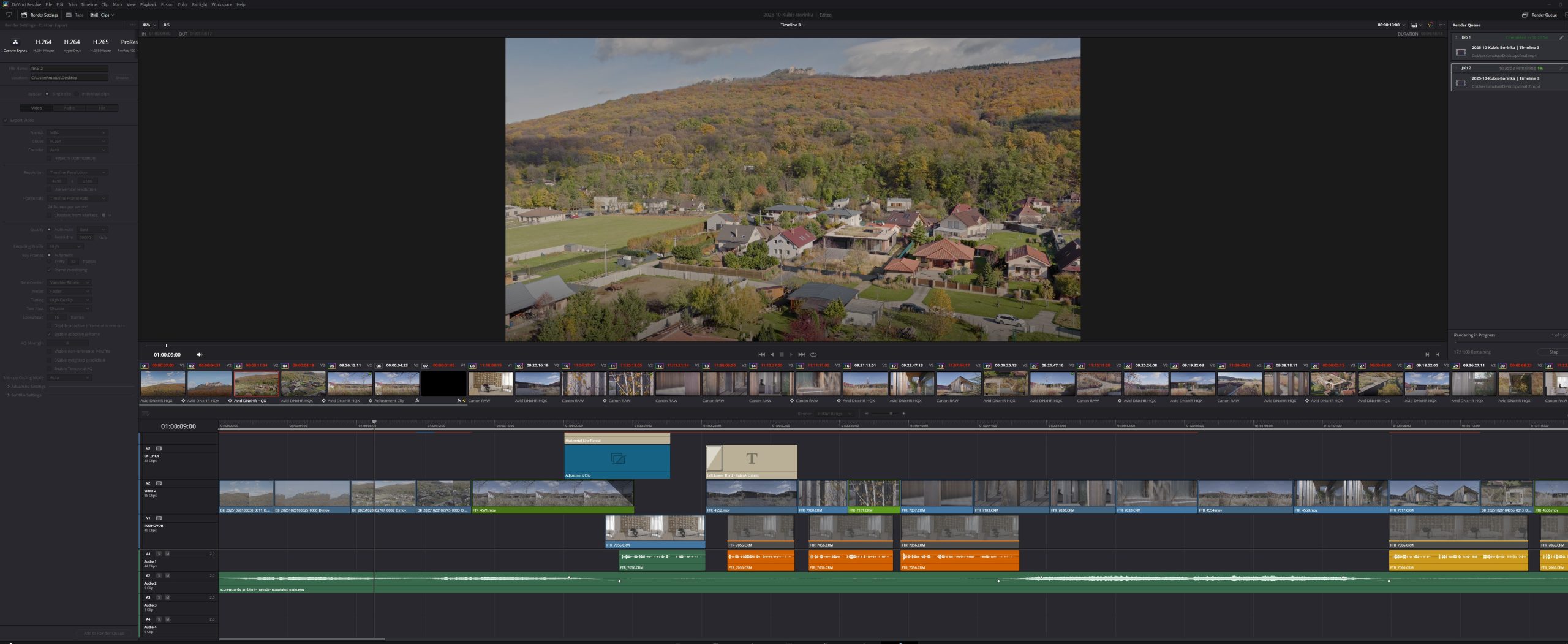This screenshot has width=1568, height=644.
Task: Select Job 1 in the Render Queue
Action: pos(1509,47)
